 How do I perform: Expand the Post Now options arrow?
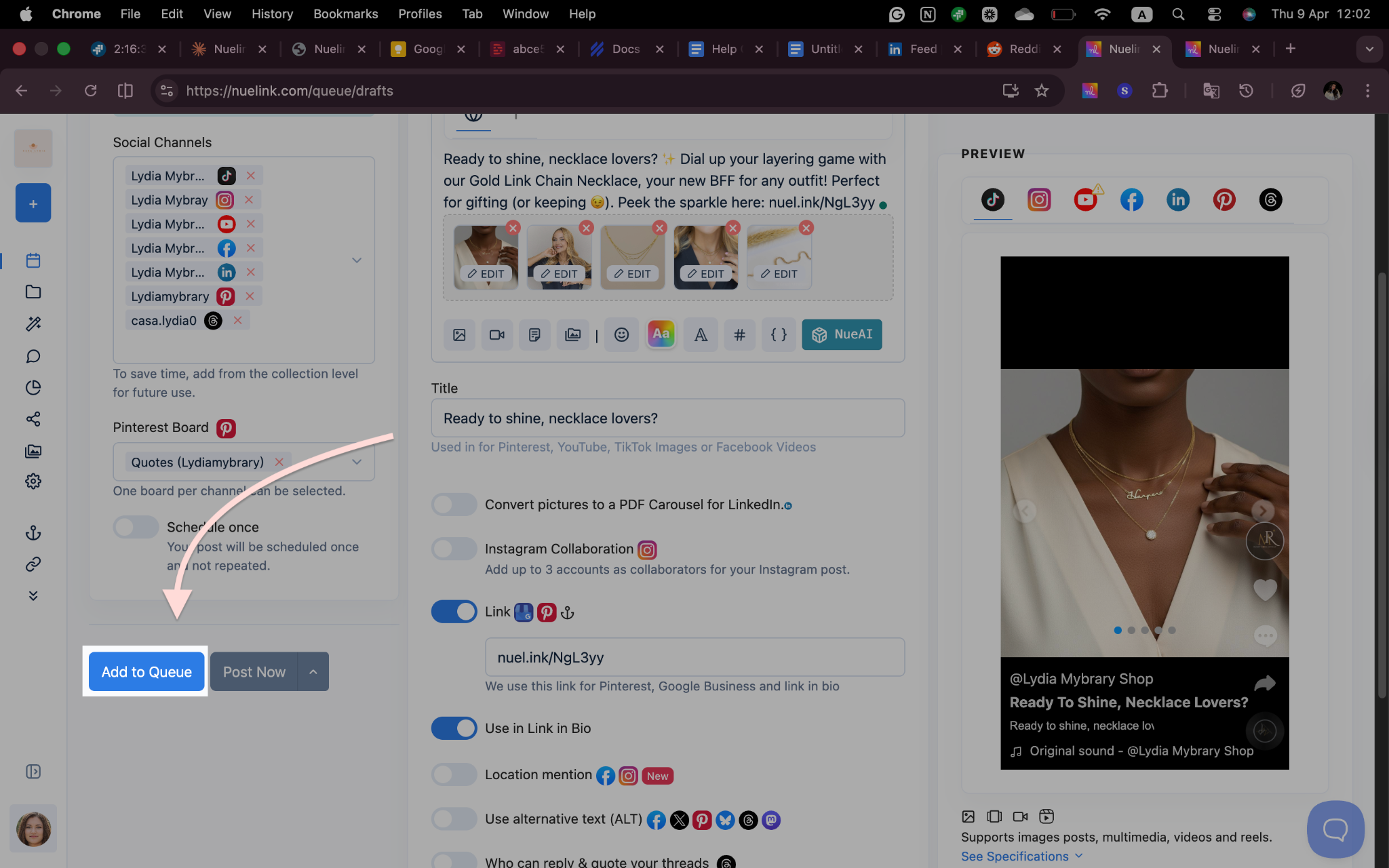313,672
